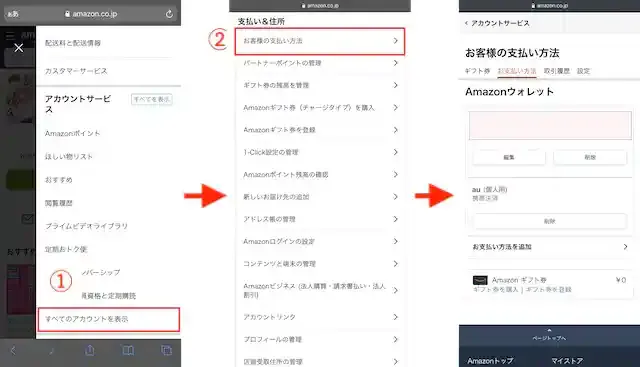The image size is (640, 367).
Task: Switch to the 取引履歴 tab
Action: (x=557, y=71)
